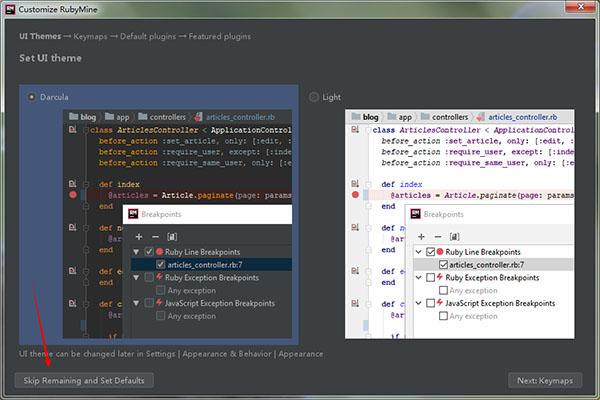Viewport: 600px width, 400px height.
Task: Toggle articles_controller.rb:7 checkbox in Light preview
Action: tap(443, 264)
